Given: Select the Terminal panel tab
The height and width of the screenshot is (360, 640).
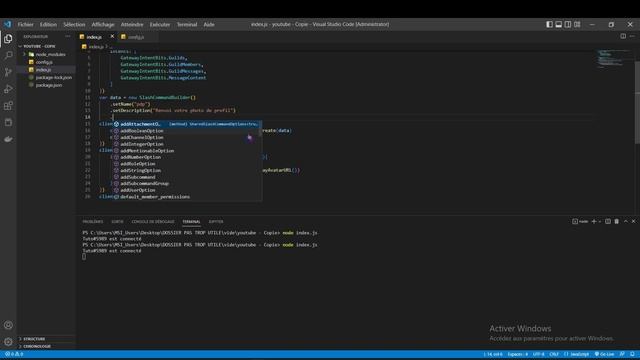Looking at the screenshot, I should [x=191, y=222].
